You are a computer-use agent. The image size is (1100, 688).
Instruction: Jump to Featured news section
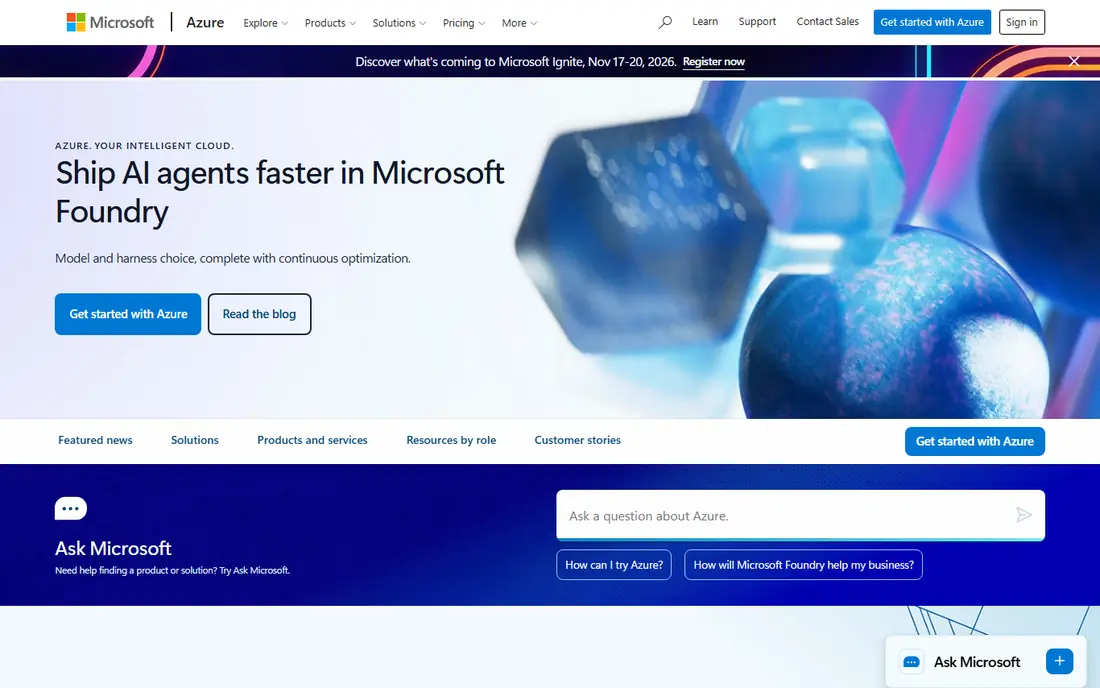(95, 440)
